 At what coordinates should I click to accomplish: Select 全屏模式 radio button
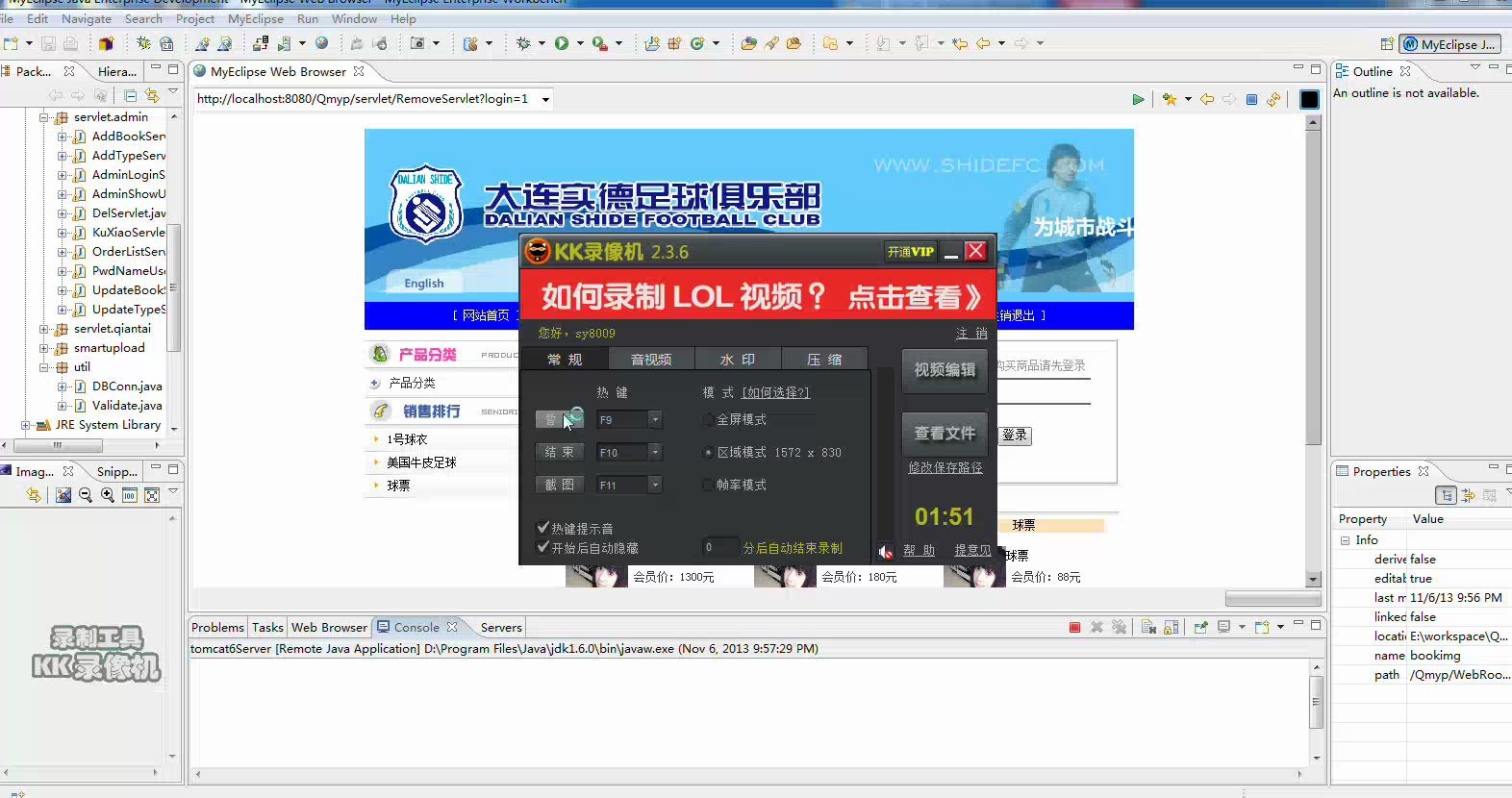[x=709, y=419]
